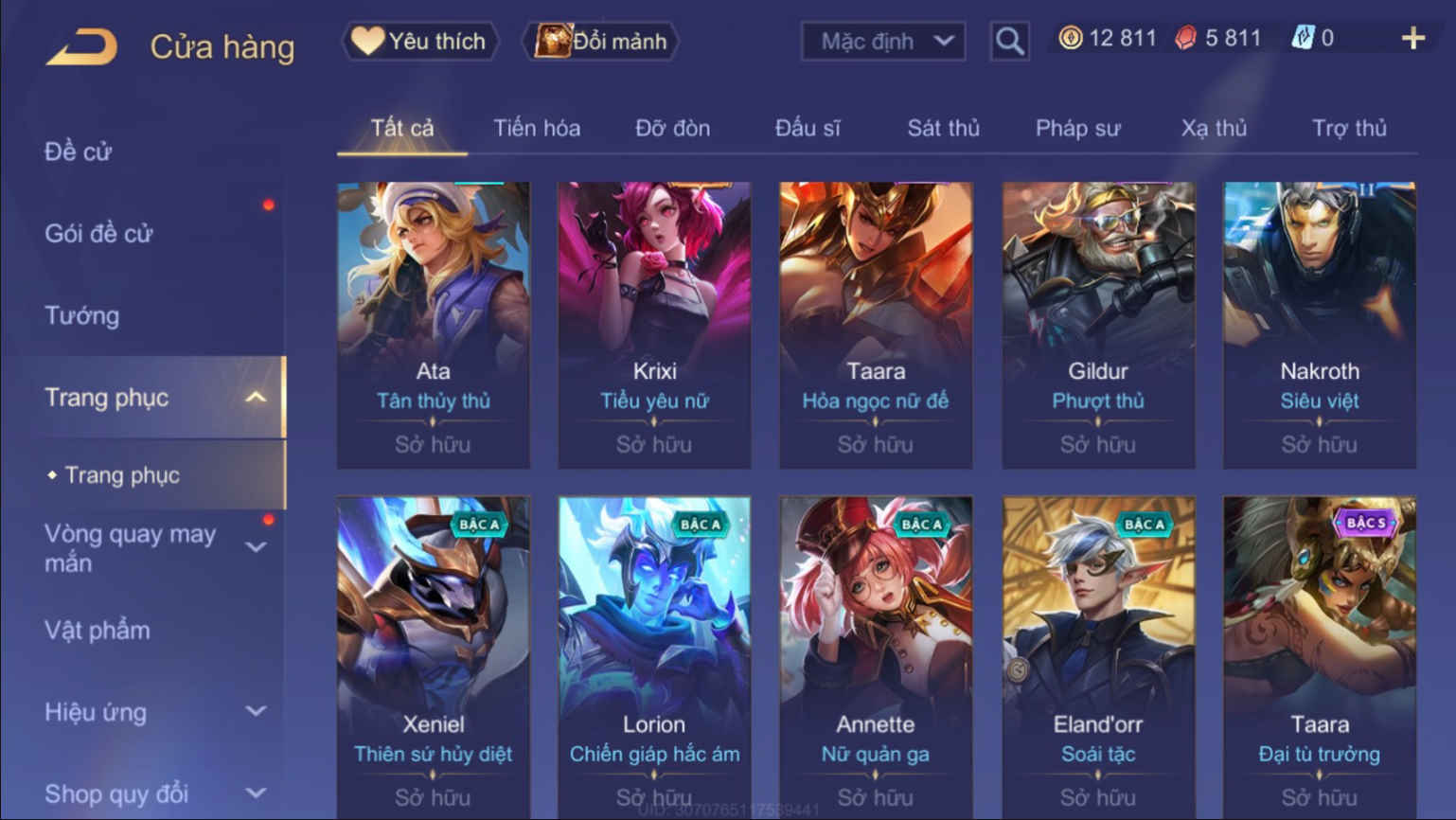Open the Mặc định sort dropdown
Viewport: 1456px width, 820px height.
pyautogui.click(x=883, y=41)
